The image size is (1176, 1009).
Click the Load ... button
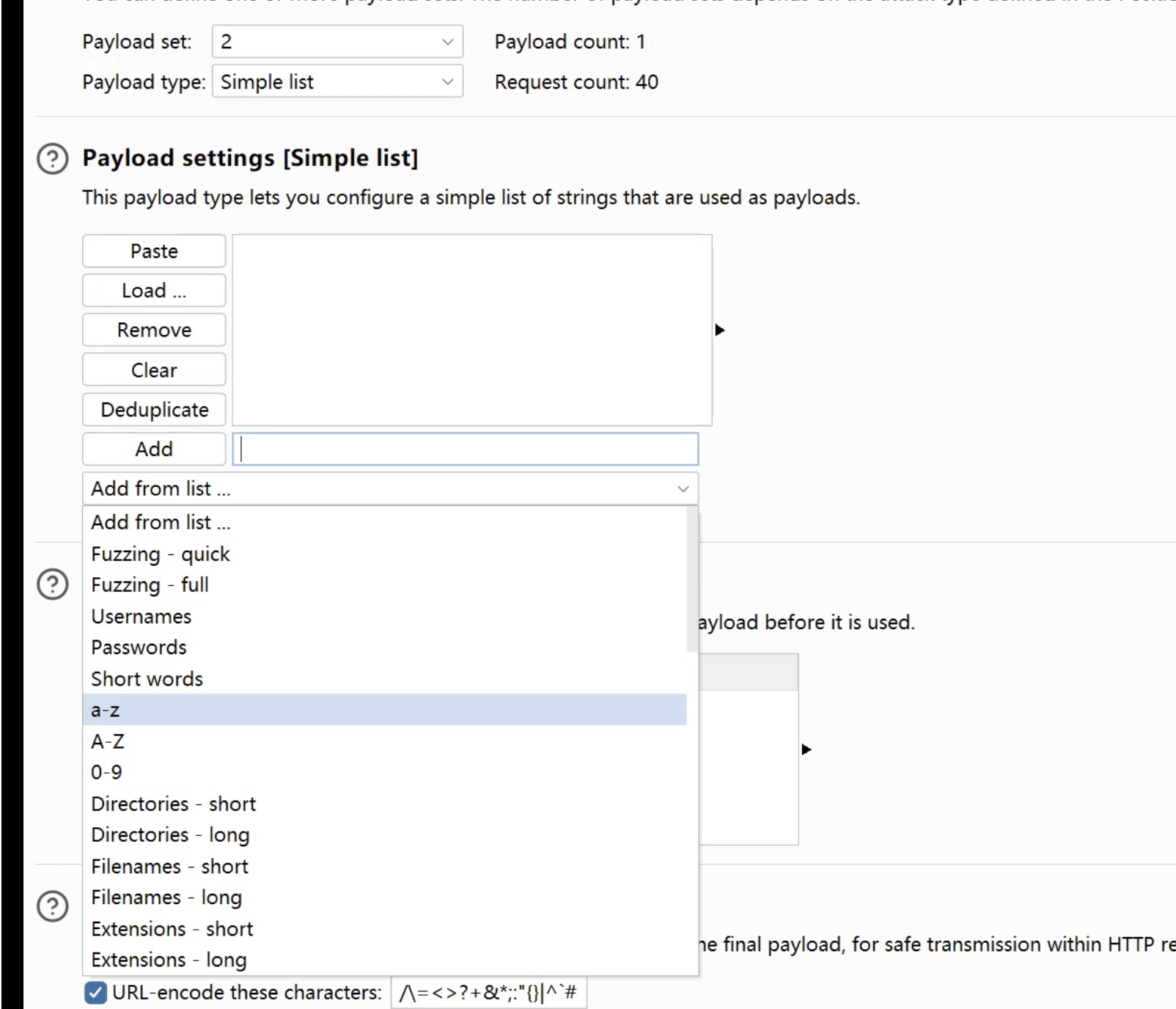(x=154, y=290)
